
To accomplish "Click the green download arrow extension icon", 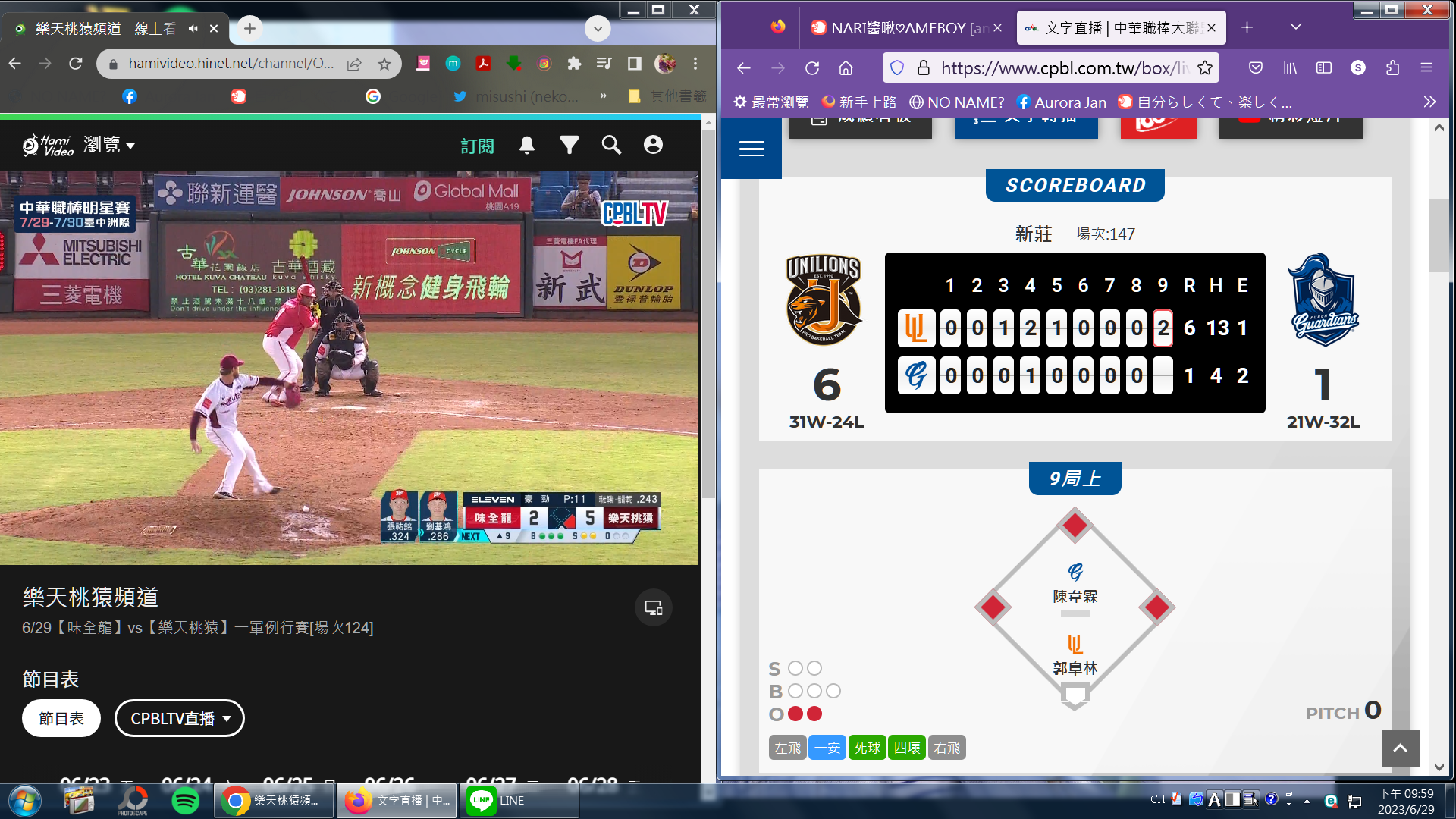I will 513,64.
